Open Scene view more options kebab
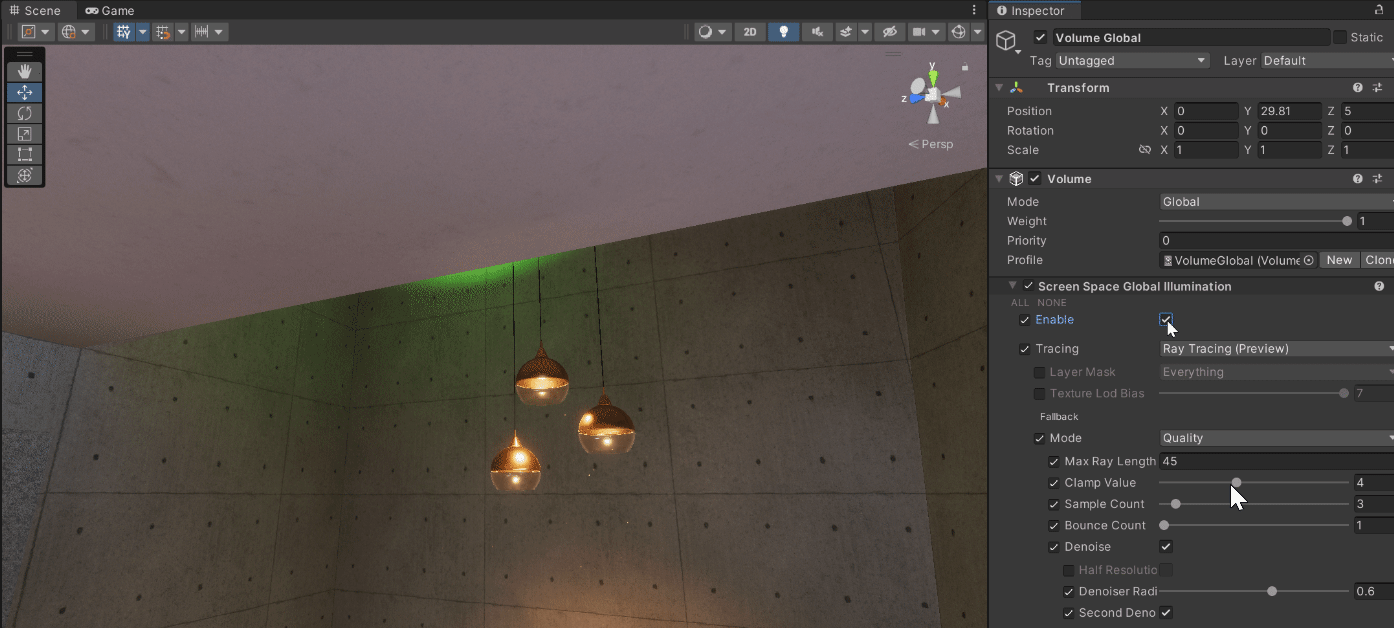 click(x=975, y=10)
